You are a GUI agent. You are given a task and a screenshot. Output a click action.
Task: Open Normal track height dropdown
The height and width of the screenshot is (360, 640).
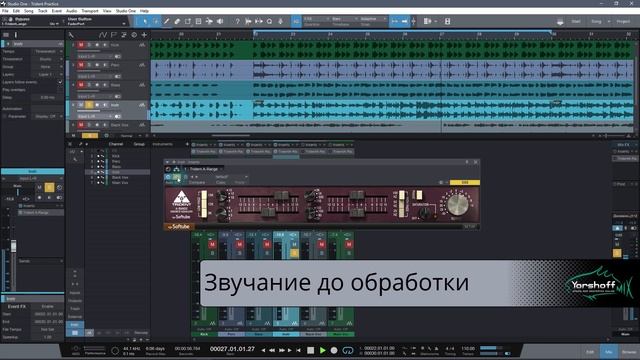(130, 136)
